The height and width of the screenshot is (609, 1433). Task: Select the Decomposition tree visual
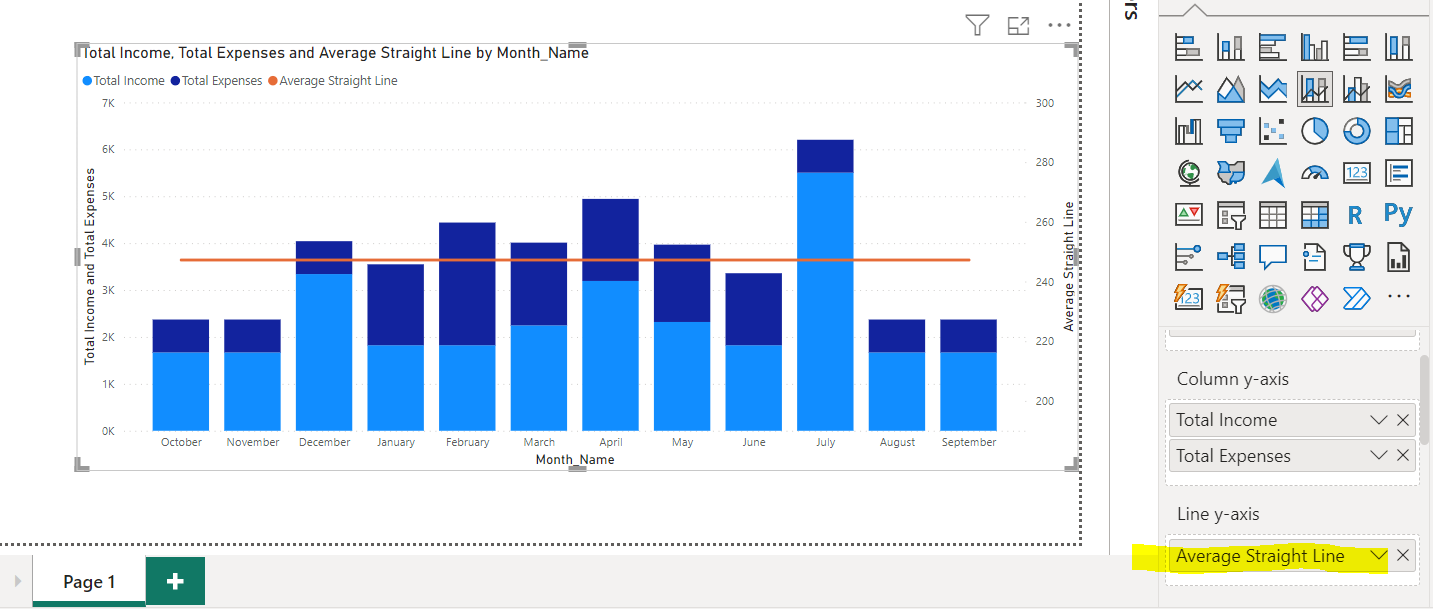(x=1230, y=256)
